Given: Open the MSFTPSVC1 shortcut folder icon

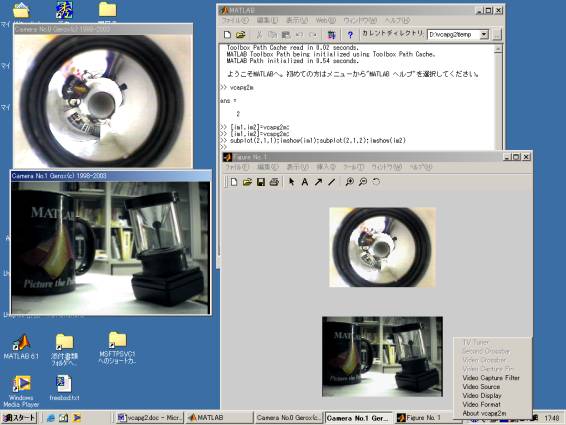Looking at the screenshot, I should click(x=117, y=347).
